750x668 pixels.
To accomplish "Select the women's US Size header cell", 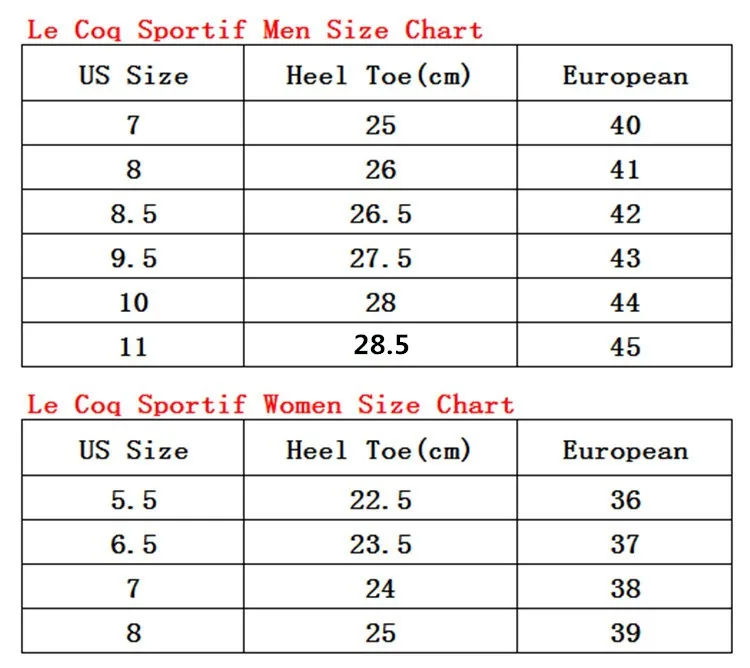I will [133, 448].
